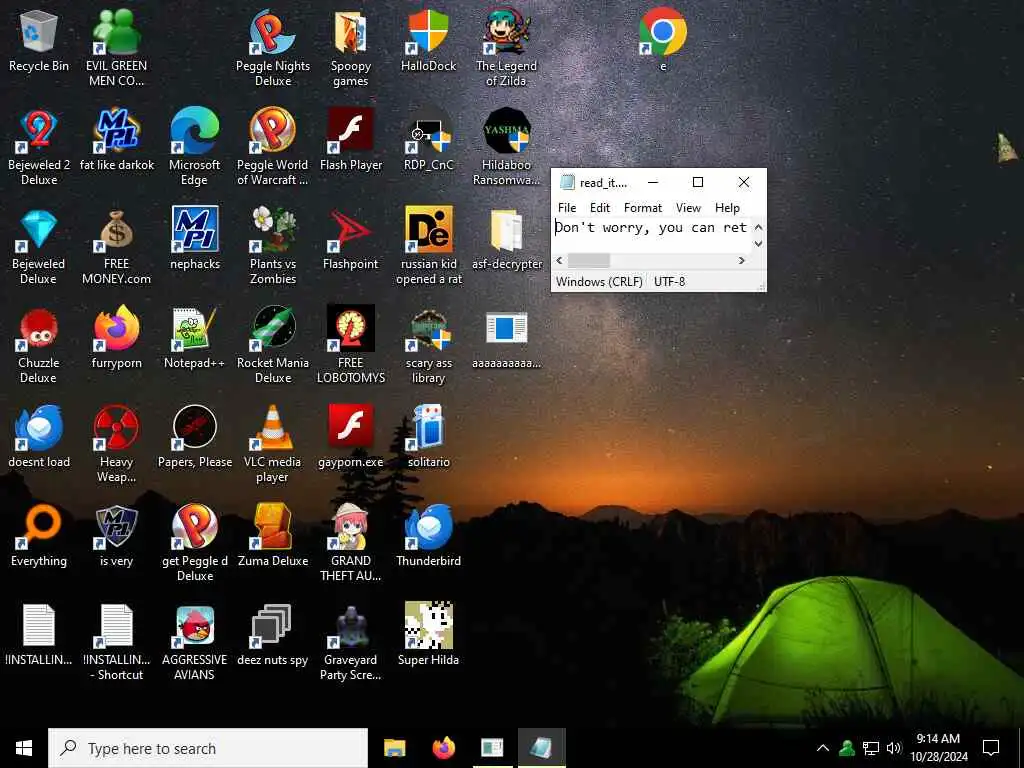Launch Microsoft Edge desktop shortcut
This screenshot has height=768, width=1024.
click(195, 148)
